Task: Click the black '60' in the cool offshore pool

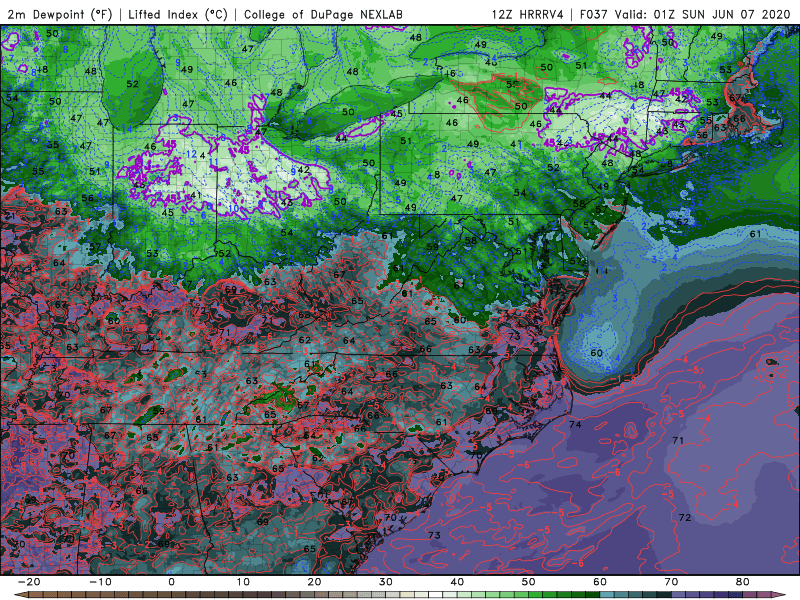Action: [x=596, y=353]
